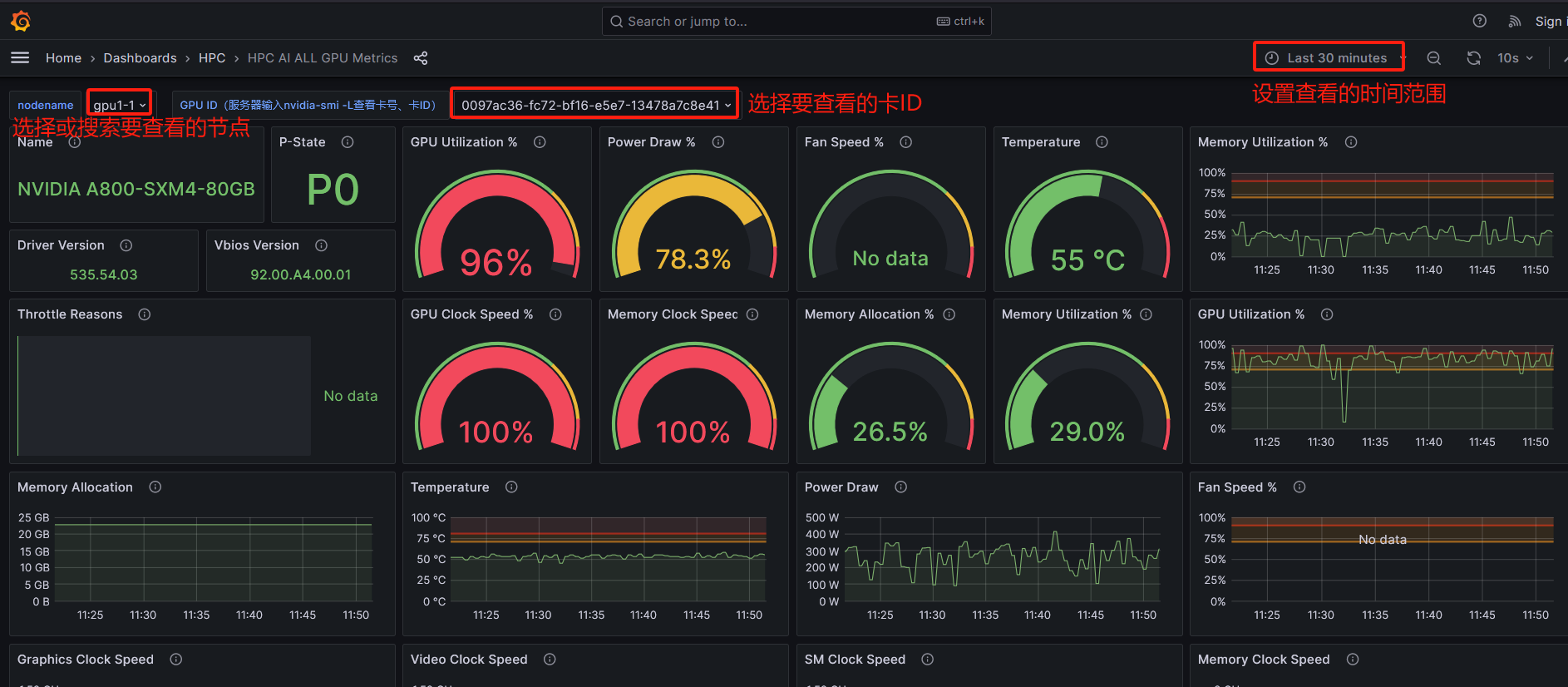Screen dimensions: 1568x687
Task: Click the Memory Allocation 26.5% gauge
Action: 890,397
